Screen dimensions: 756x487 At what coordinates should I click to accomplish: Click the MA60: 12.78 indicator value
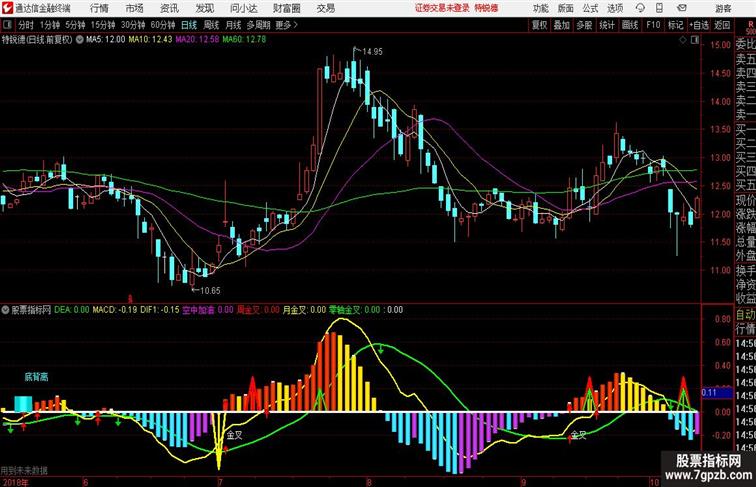244,40
